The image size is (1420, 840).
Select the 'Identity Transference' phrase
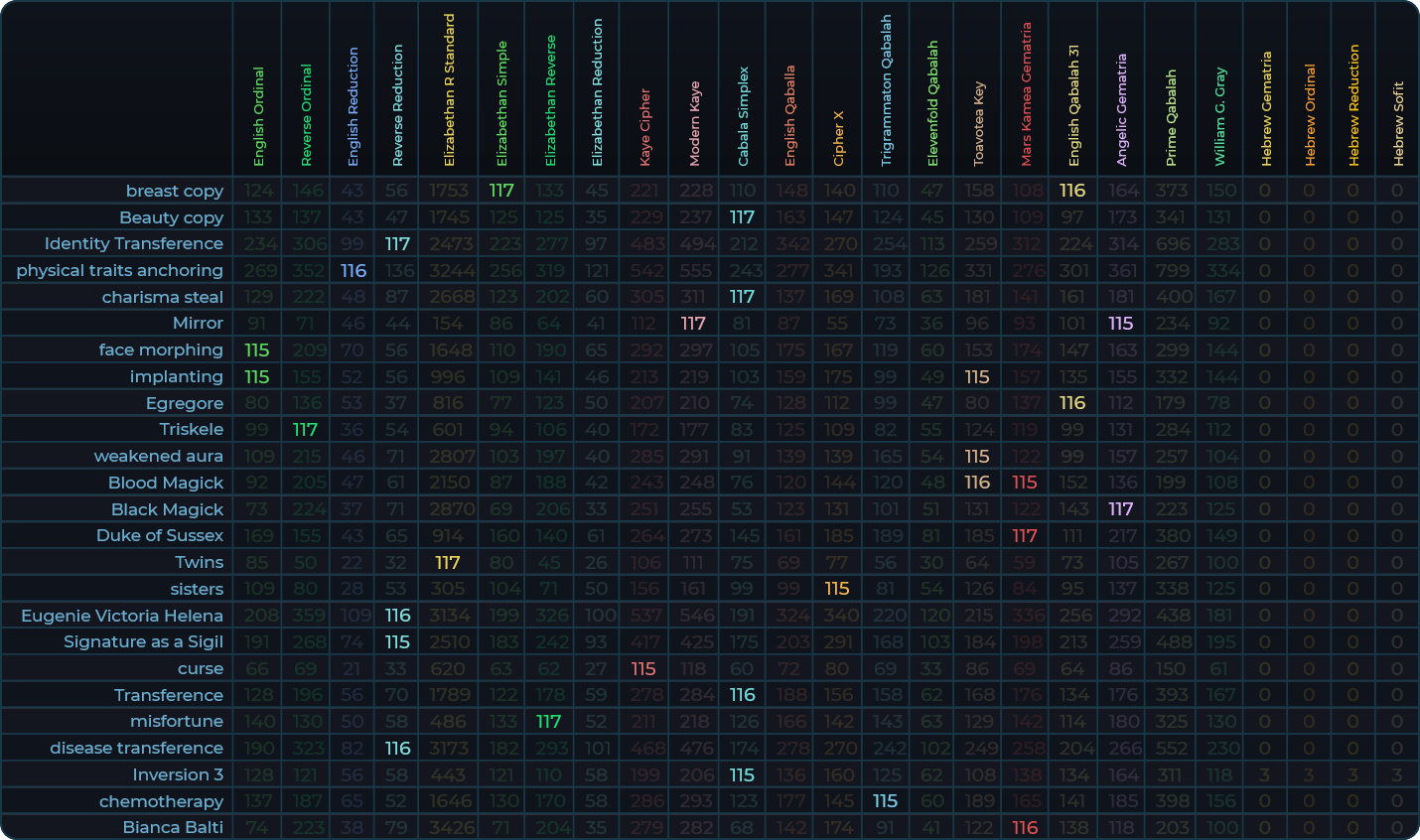point(133,243)
